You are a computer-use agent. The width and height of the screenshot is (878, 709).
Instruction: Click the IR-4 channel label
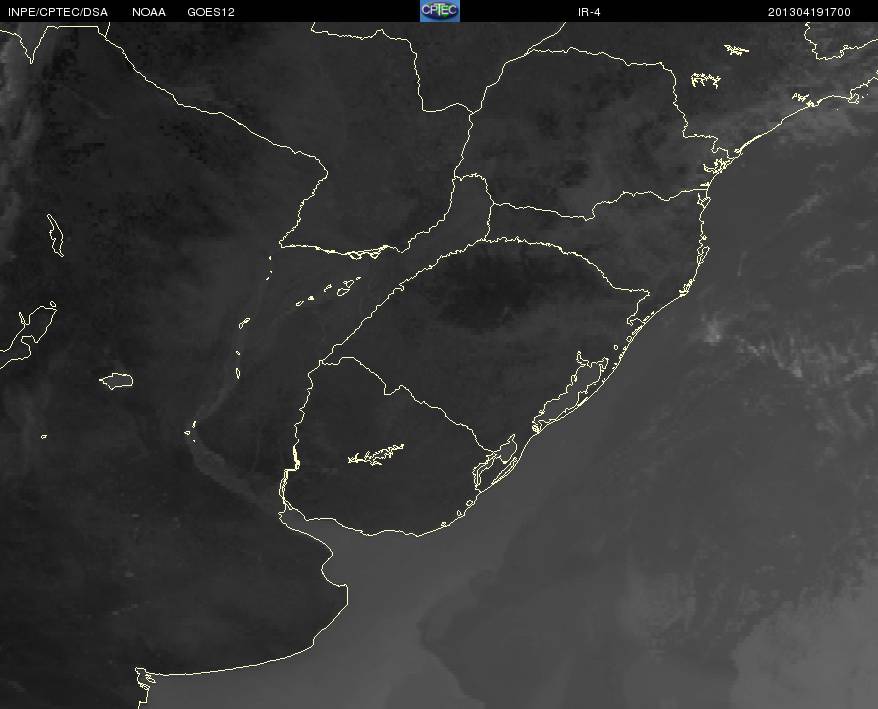tap(589, 12)
